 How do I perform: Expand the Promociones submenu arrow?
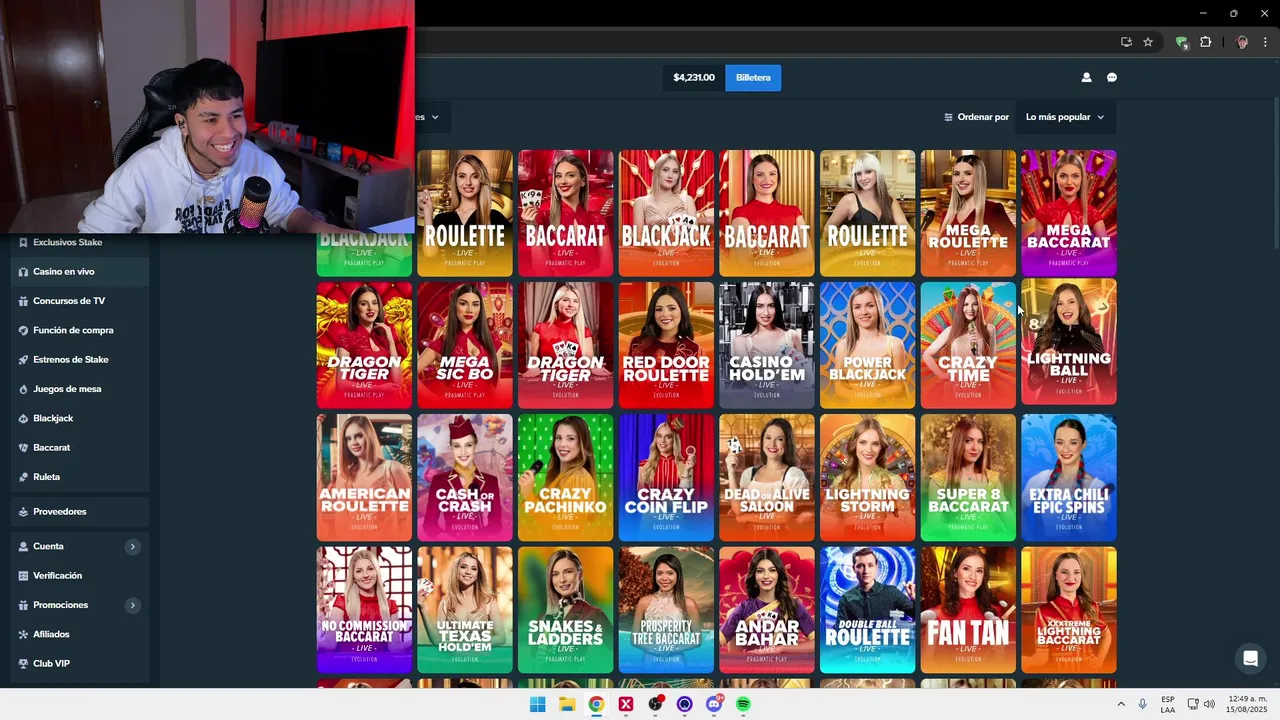(132, 605)
